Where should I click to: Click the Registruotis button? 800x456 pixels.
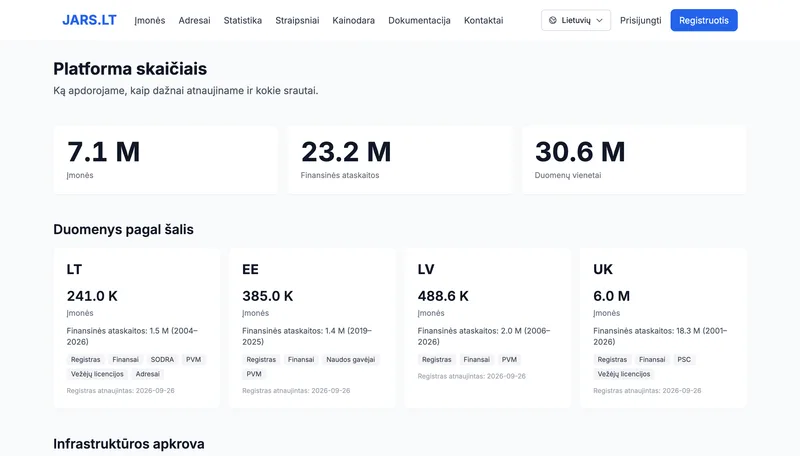704,20
